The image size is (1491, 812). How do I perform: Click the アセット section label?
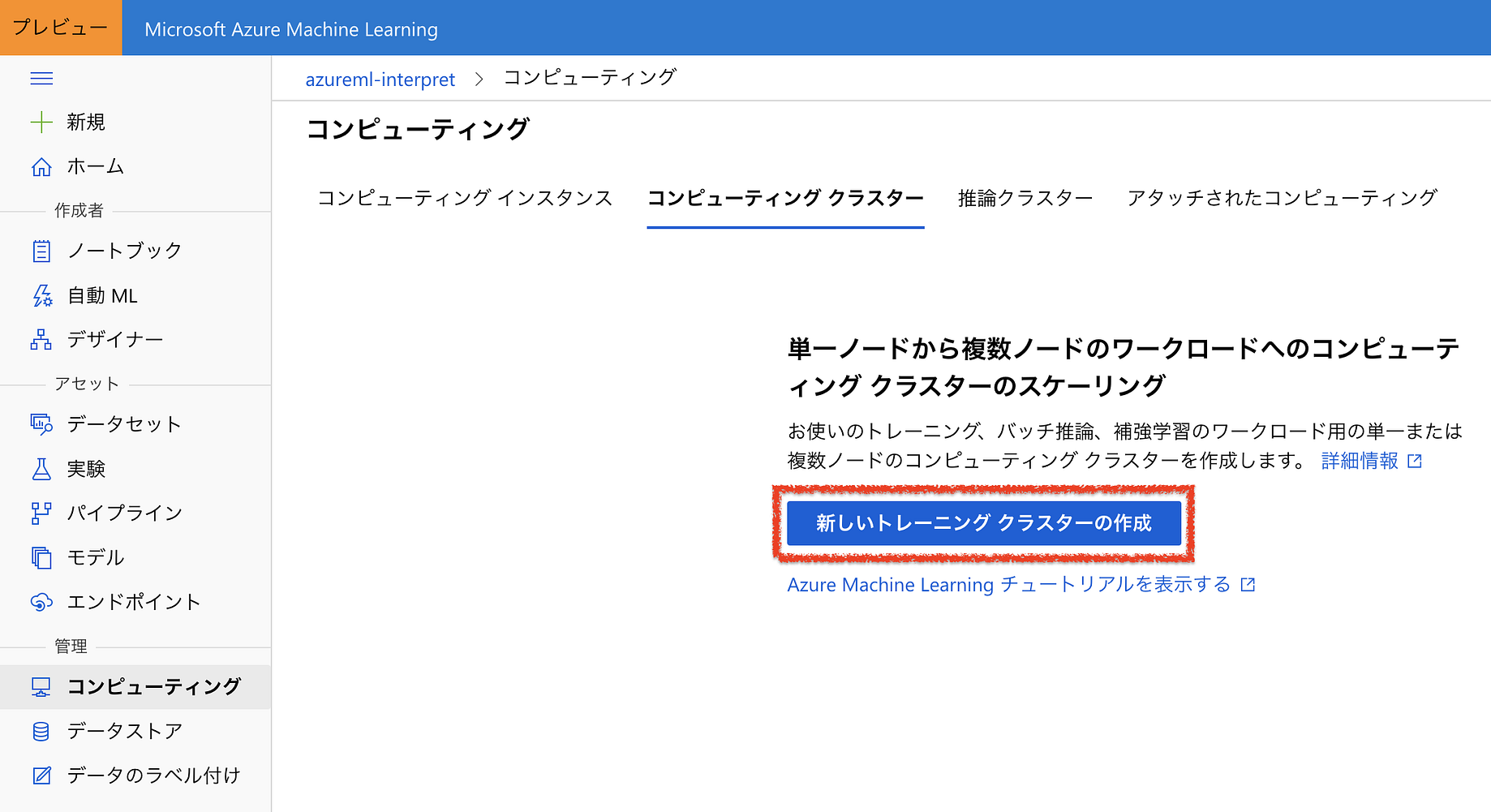click(87, 384)
